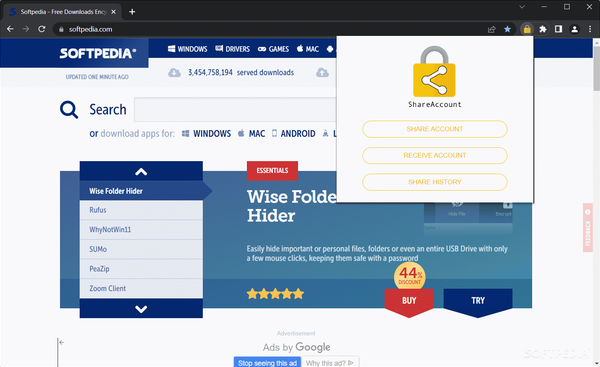Click the Extensions puzzle icon

tap(543, 29)
